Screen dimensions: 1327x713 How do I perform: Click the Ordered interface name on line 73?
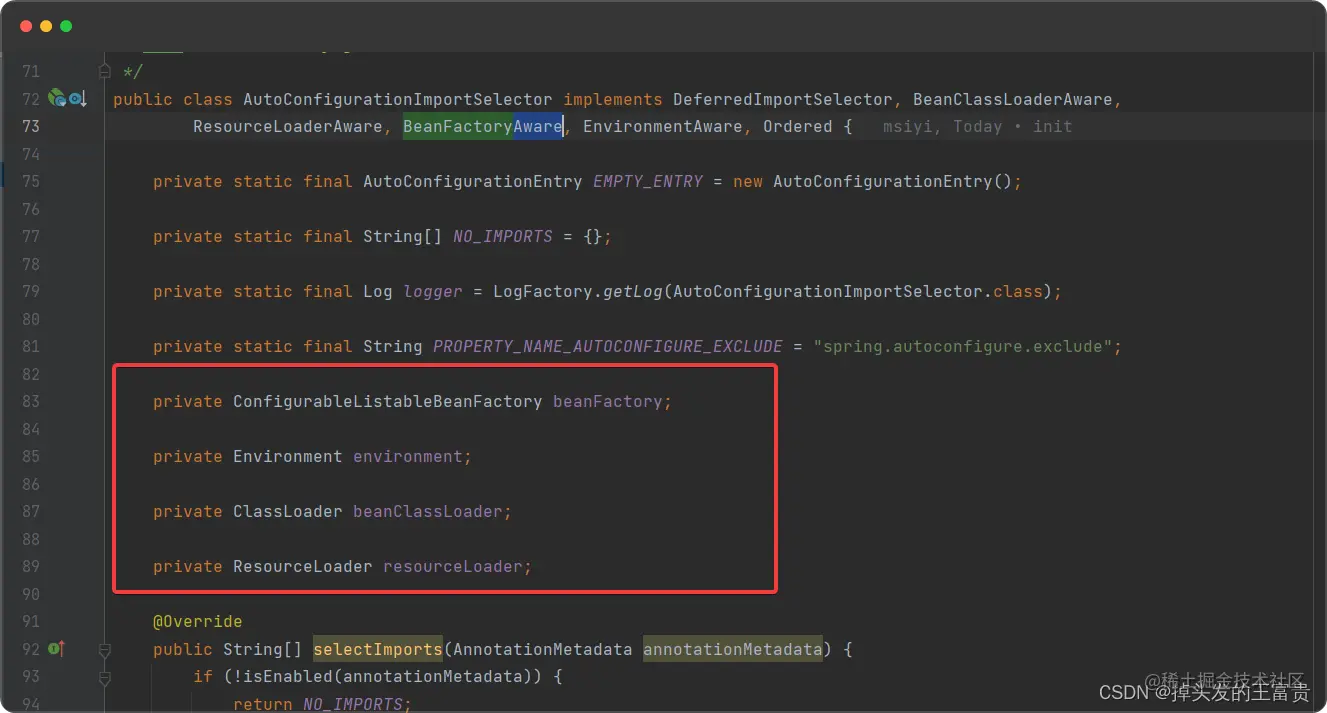(797, 127)
